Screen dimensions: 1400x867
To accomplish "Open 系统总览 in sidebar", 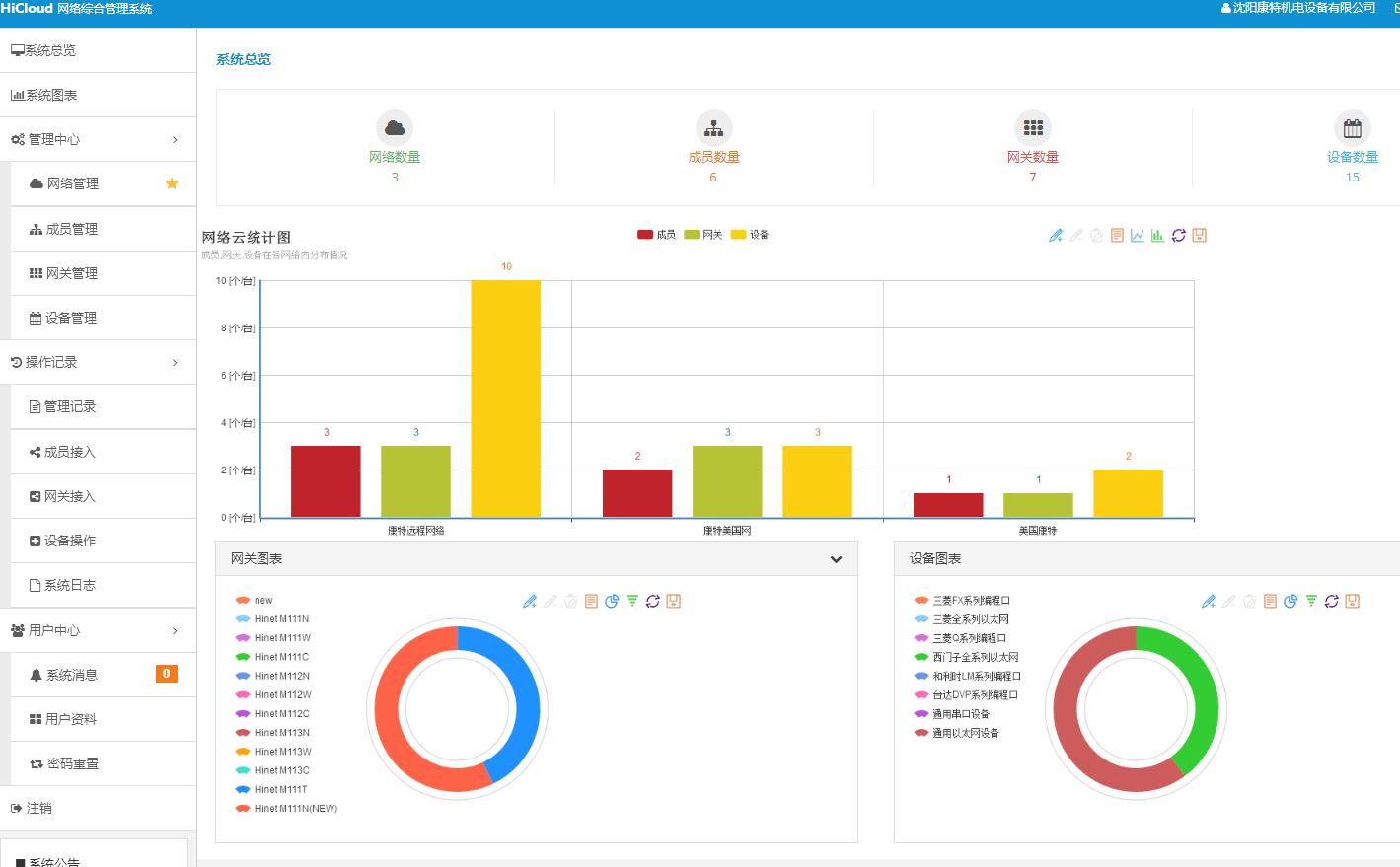I will [x=98, y=50].
